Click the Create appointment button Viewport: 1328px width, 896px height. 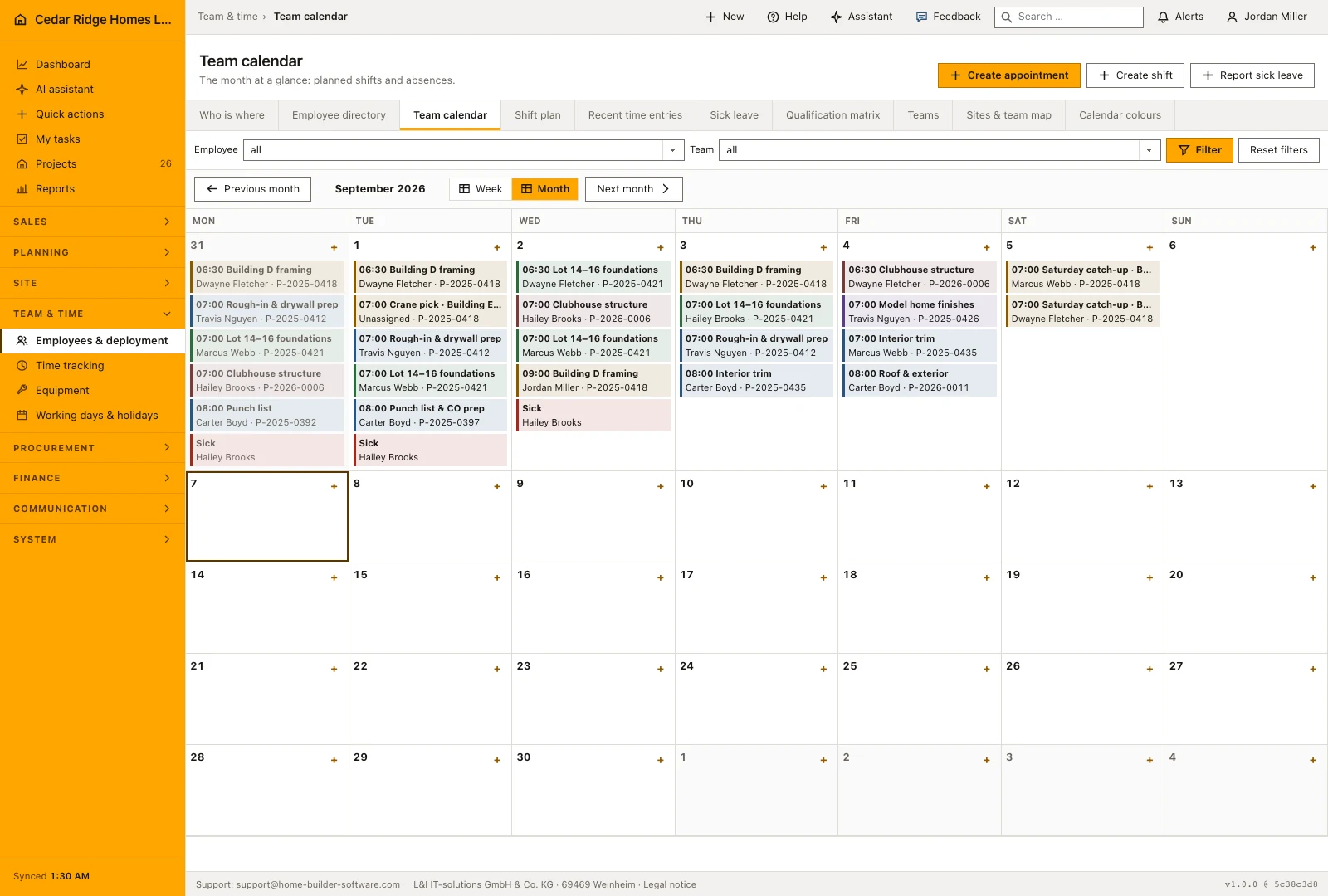1009,75
